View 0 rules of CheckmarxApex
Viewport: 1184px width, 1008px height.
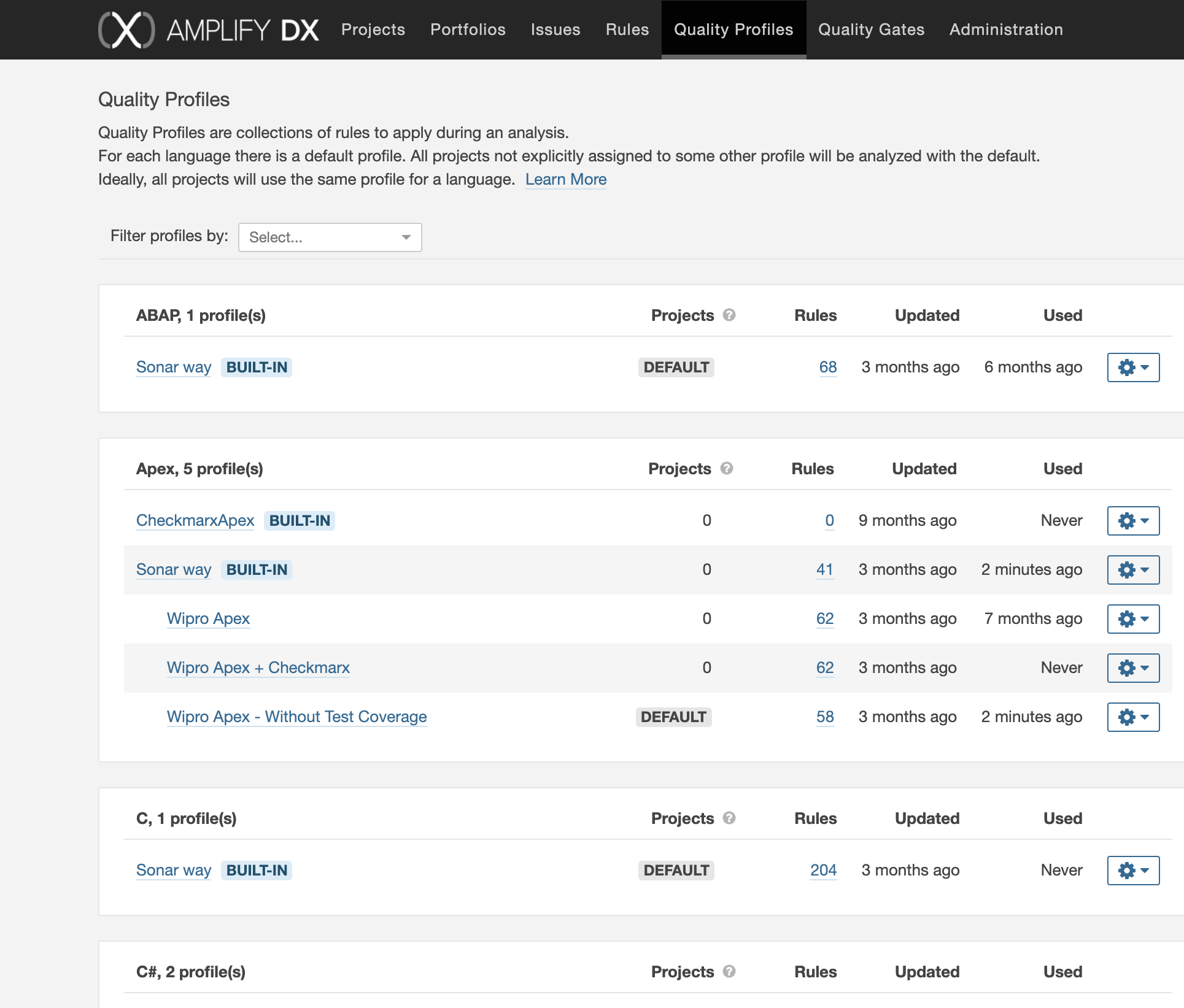click(829, 520)
